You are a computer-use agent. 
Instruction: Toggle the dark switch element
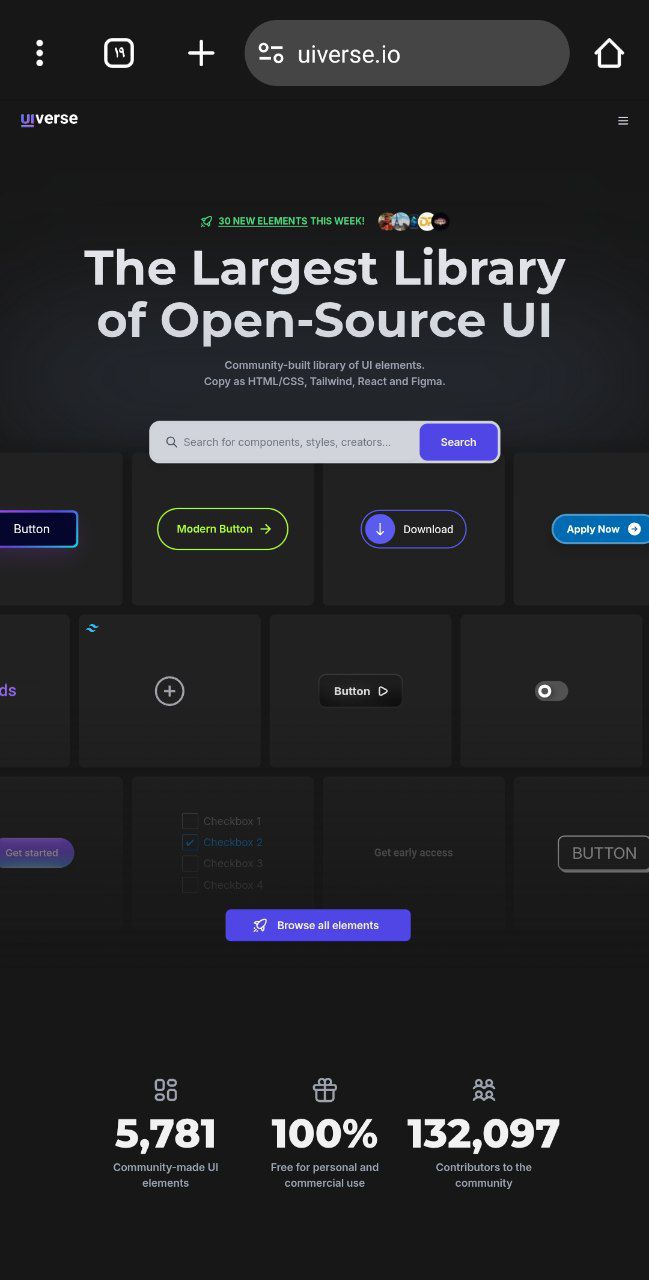coord(551,691)
